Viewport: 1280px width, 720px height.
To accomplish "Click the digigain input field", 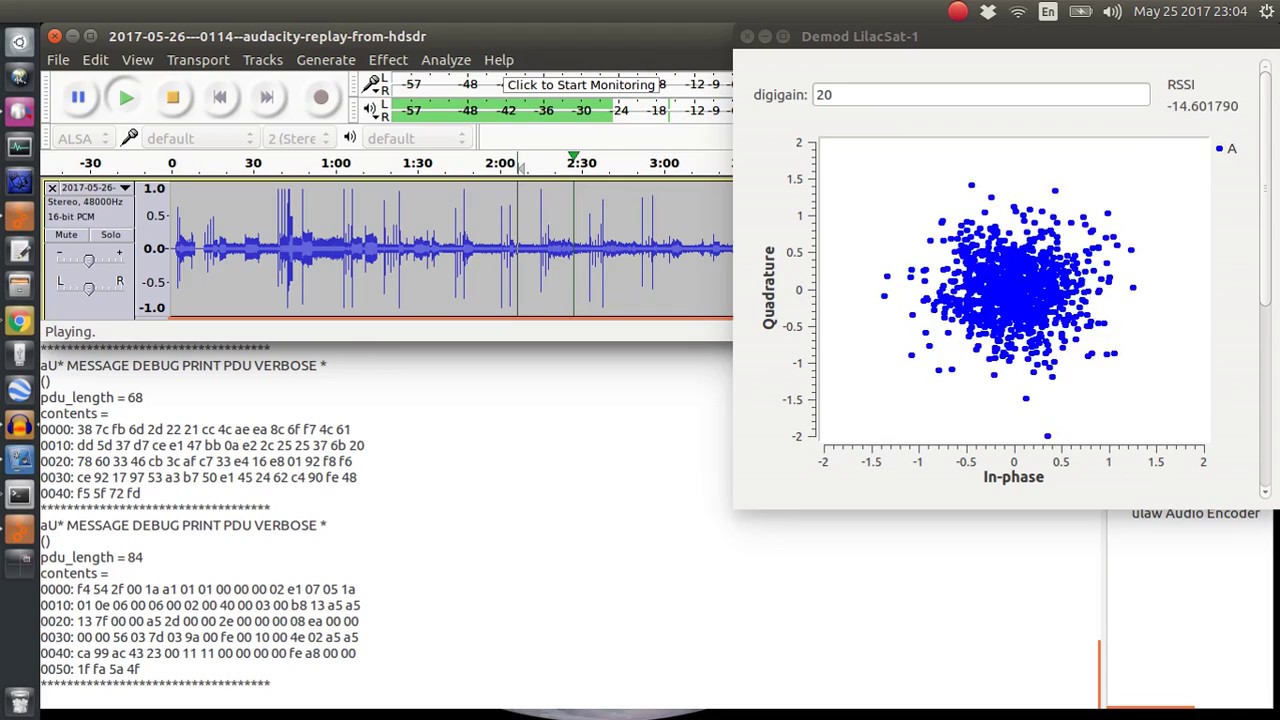I will point(980,95).
